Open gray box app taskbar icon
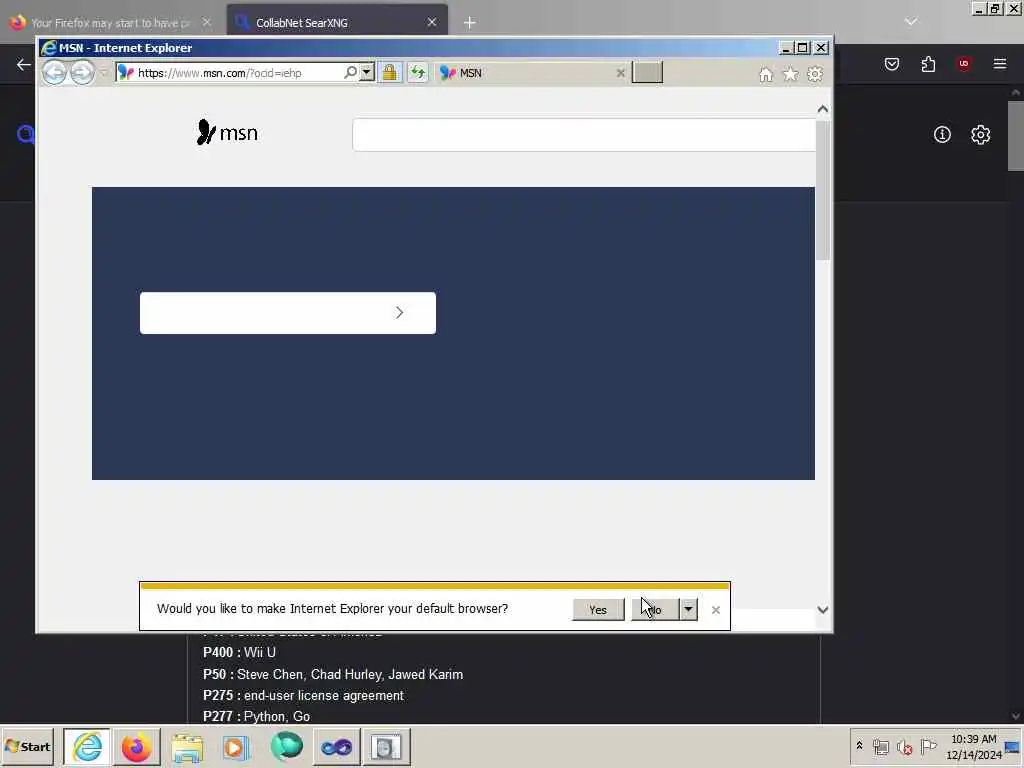The height and width of the screenshot is (768, 1024). 386,746
